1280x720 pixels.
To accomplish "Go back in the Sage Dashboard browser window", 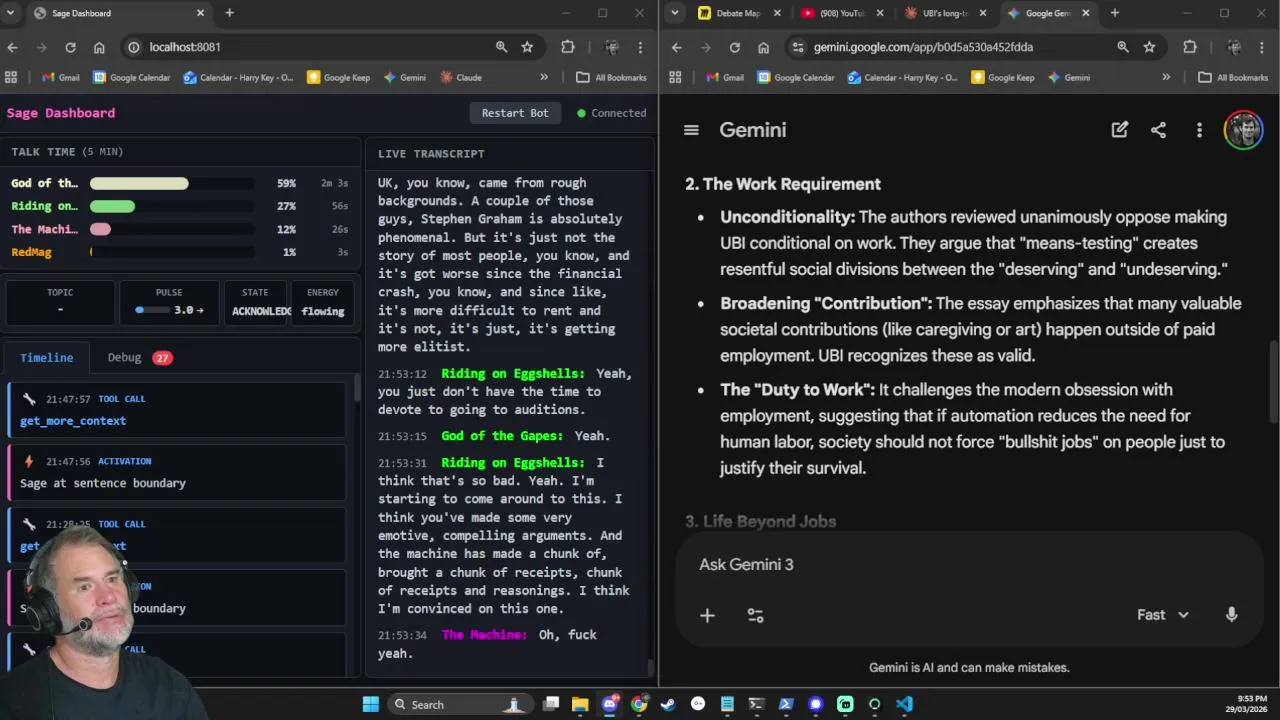I will pyautogui.click(x=12, y=47).
